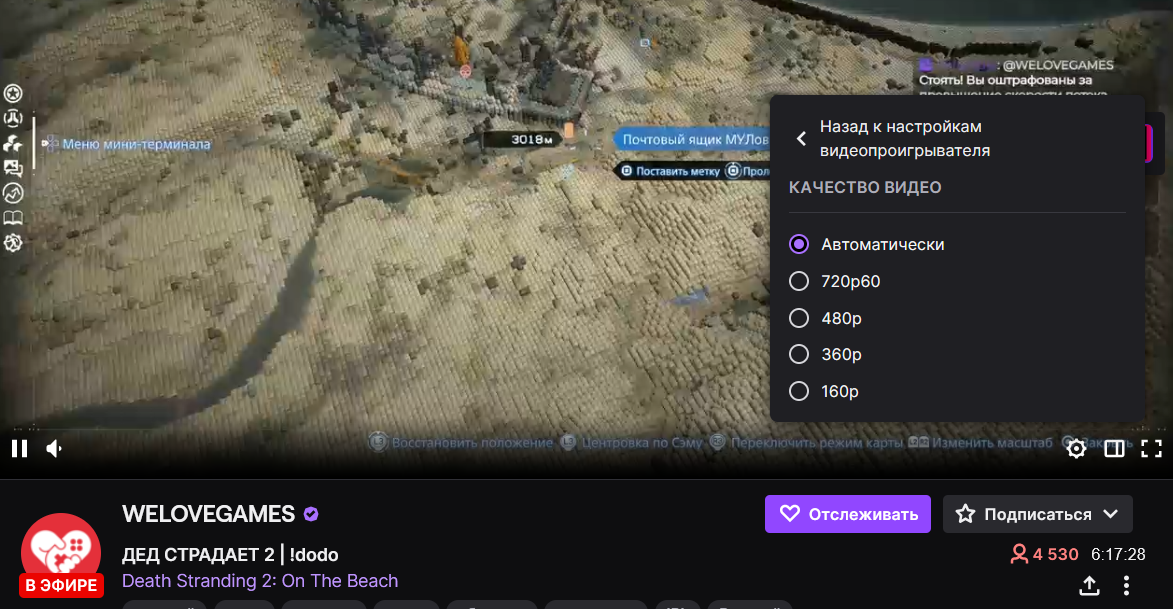The height and width of the screenshot is (609, 1173).
Task: Expand the Подписаться dropdown arrow
Action: coord(1111,514)
